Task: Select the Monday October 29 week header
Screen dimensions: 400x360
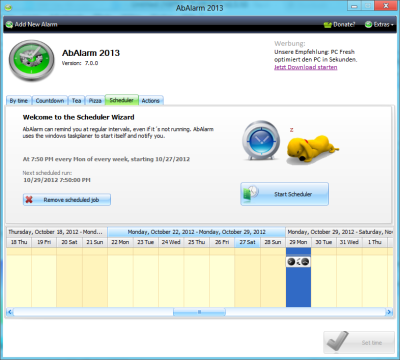Action: [x=339, y=232]
